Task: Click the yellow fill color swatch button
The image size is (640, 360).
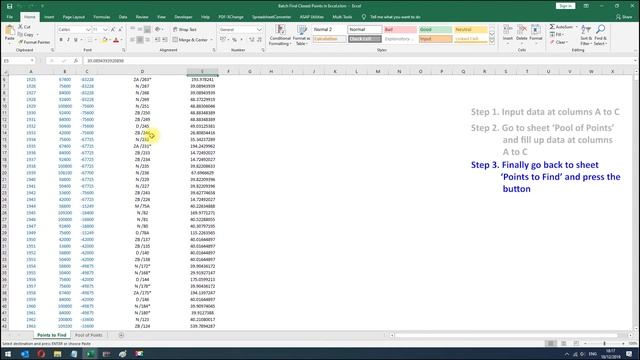Action: pos(104,40)
